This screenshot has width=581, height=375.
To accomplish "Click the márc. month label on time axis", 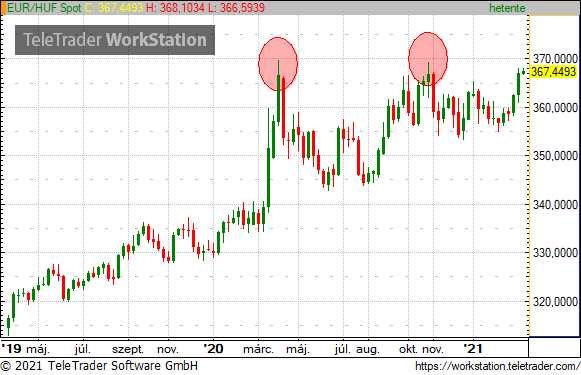I will (x=258, y=349).
